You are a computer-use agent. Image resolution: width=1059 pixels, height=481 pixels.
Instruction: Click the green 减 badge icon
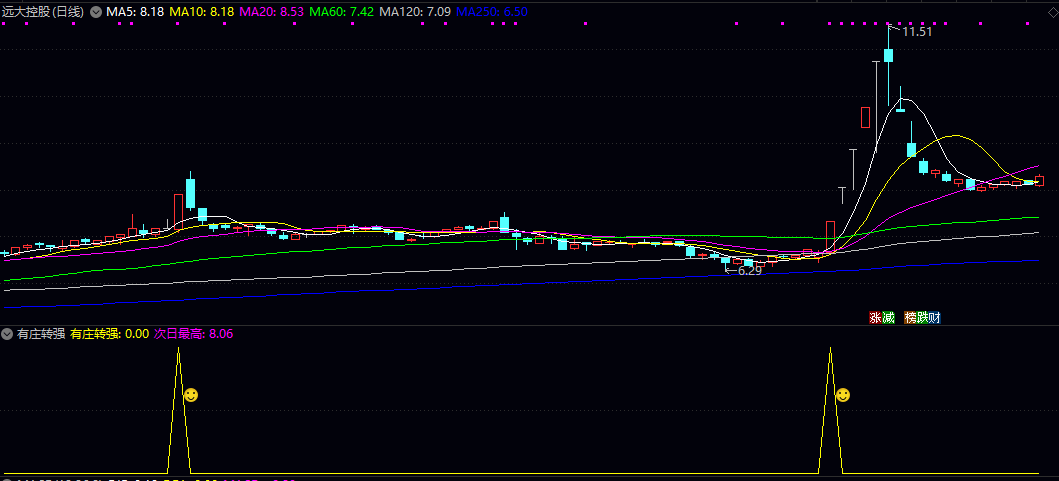pyautogui.click(x=888, y=318)
